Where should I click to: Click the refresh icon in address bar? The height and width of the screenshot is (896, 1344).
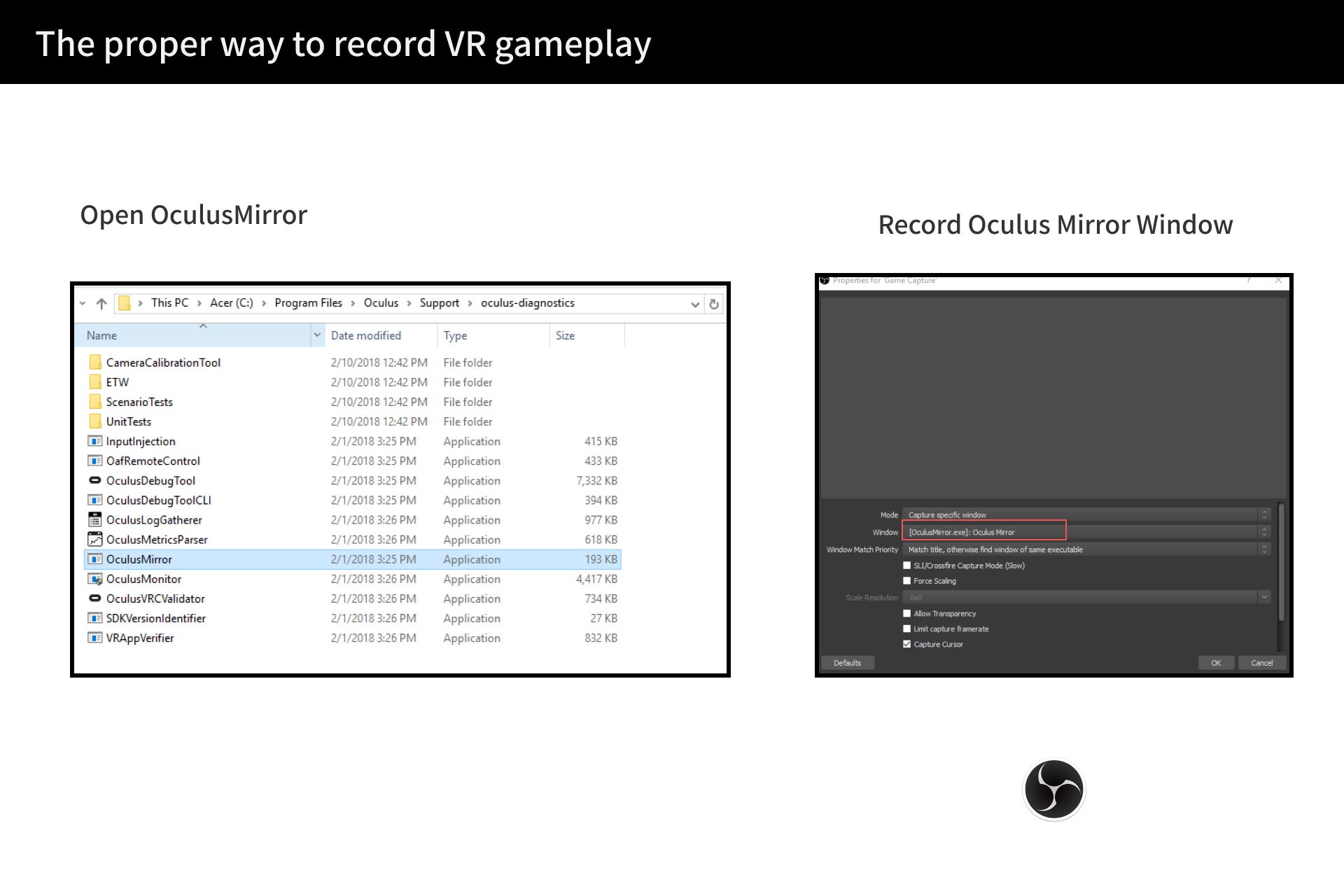714,304
